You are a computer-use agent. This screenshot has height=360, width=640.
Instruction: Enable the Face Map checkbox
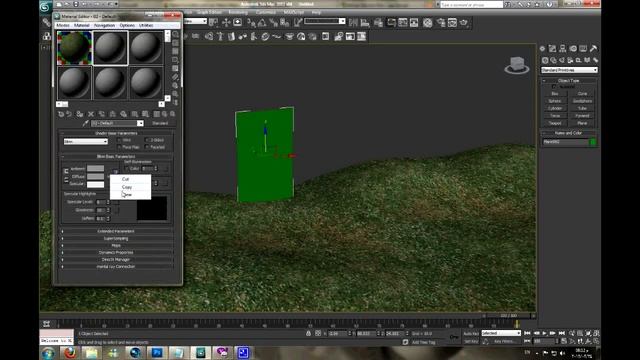(x=119, y=147)
